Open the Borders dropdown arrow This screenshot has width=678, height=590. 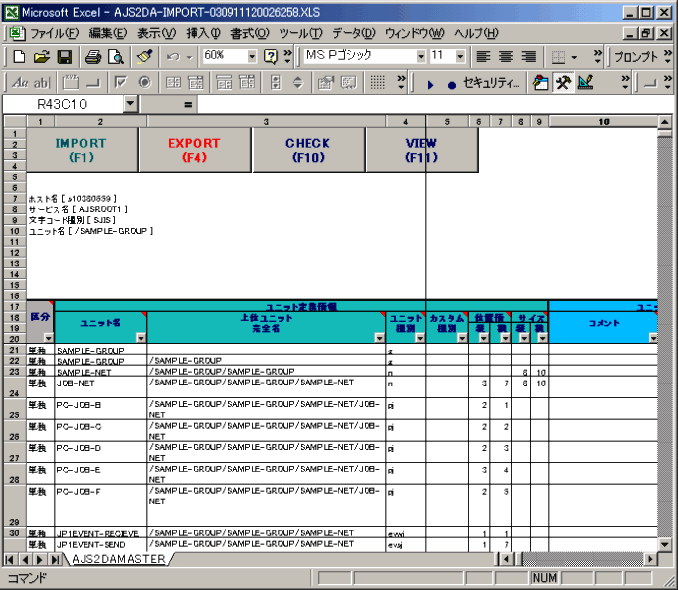click(574, 57)
